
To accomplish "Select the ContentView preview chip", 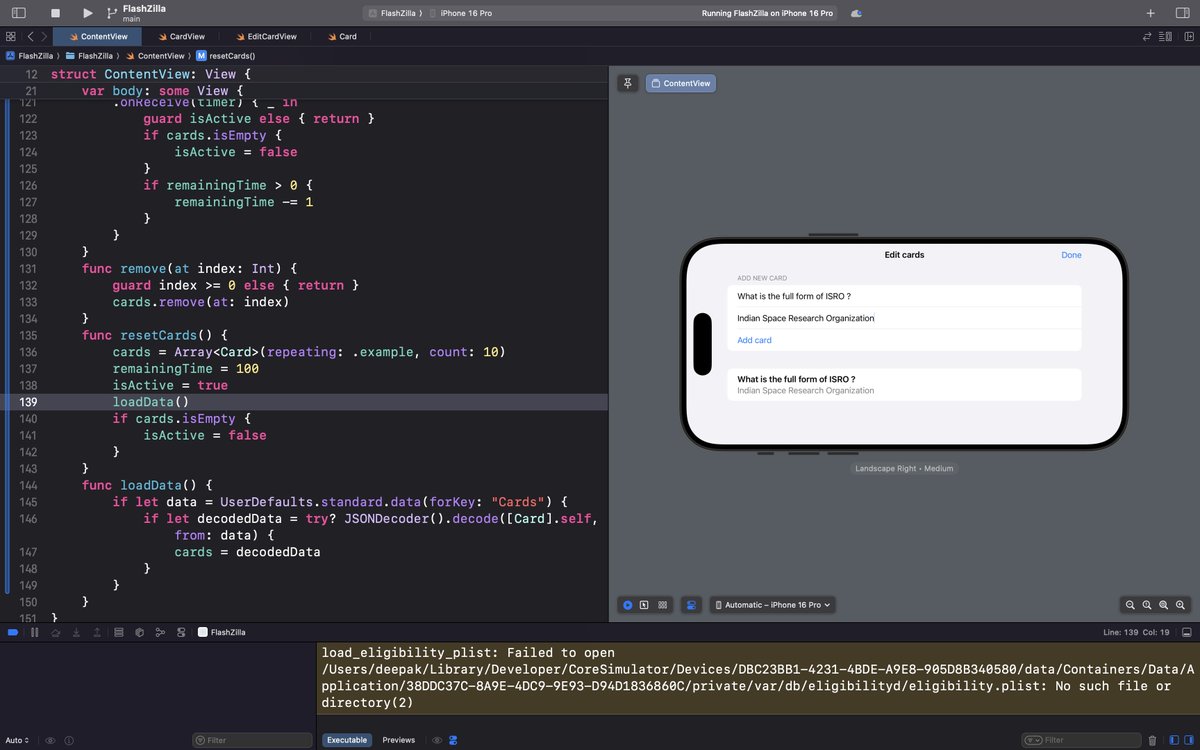I will [x=681, y=83].
